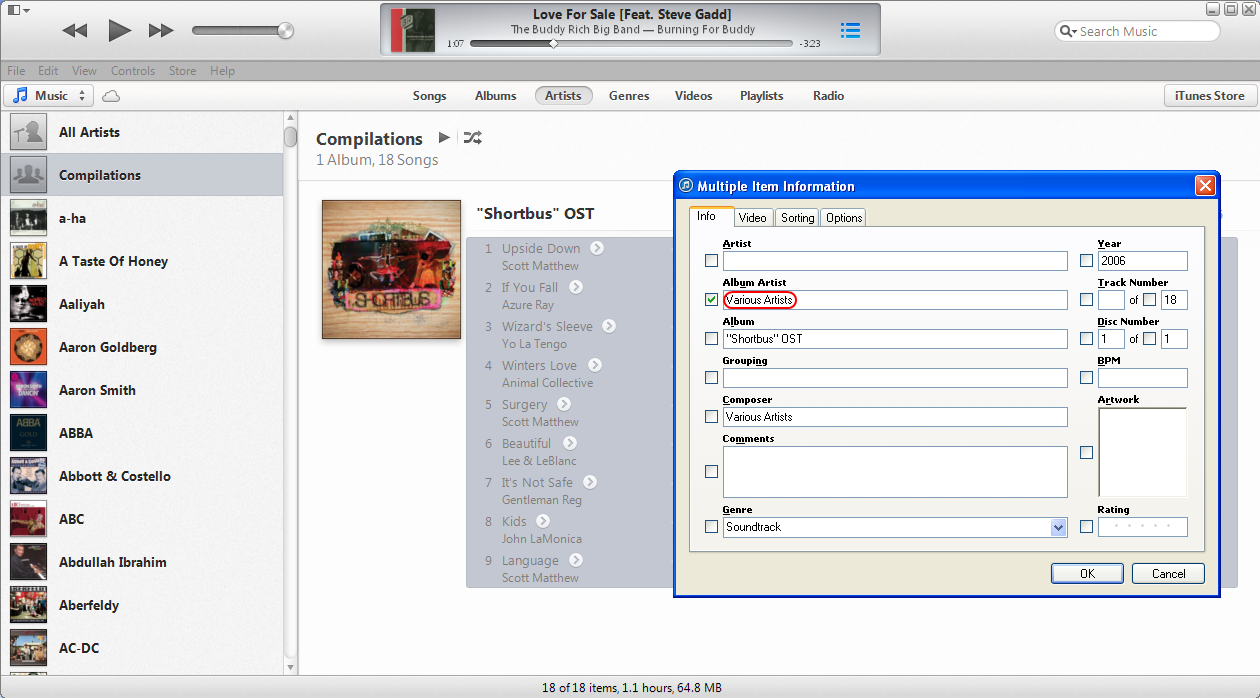The width and height of the screenshot is (1260, 698).
Task: Click the search magnifier icon
Action: 1068,31
